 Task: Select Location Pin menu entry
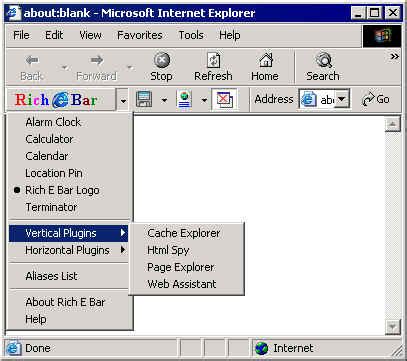tap(69, 173)
